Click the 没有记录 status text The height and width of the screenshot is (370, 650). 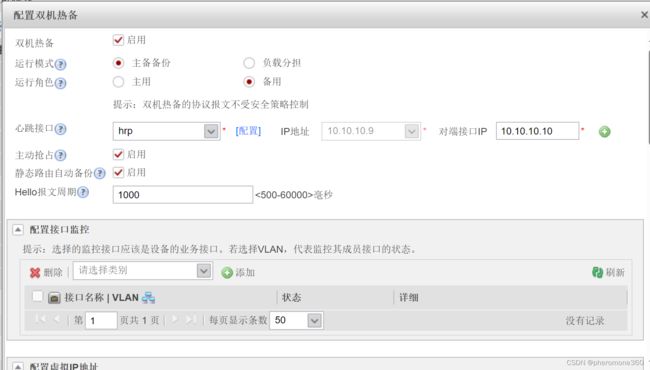tap(585, 321)
